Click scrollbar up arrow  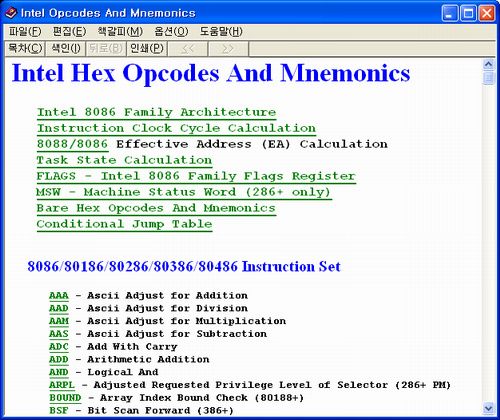(488, 64)
